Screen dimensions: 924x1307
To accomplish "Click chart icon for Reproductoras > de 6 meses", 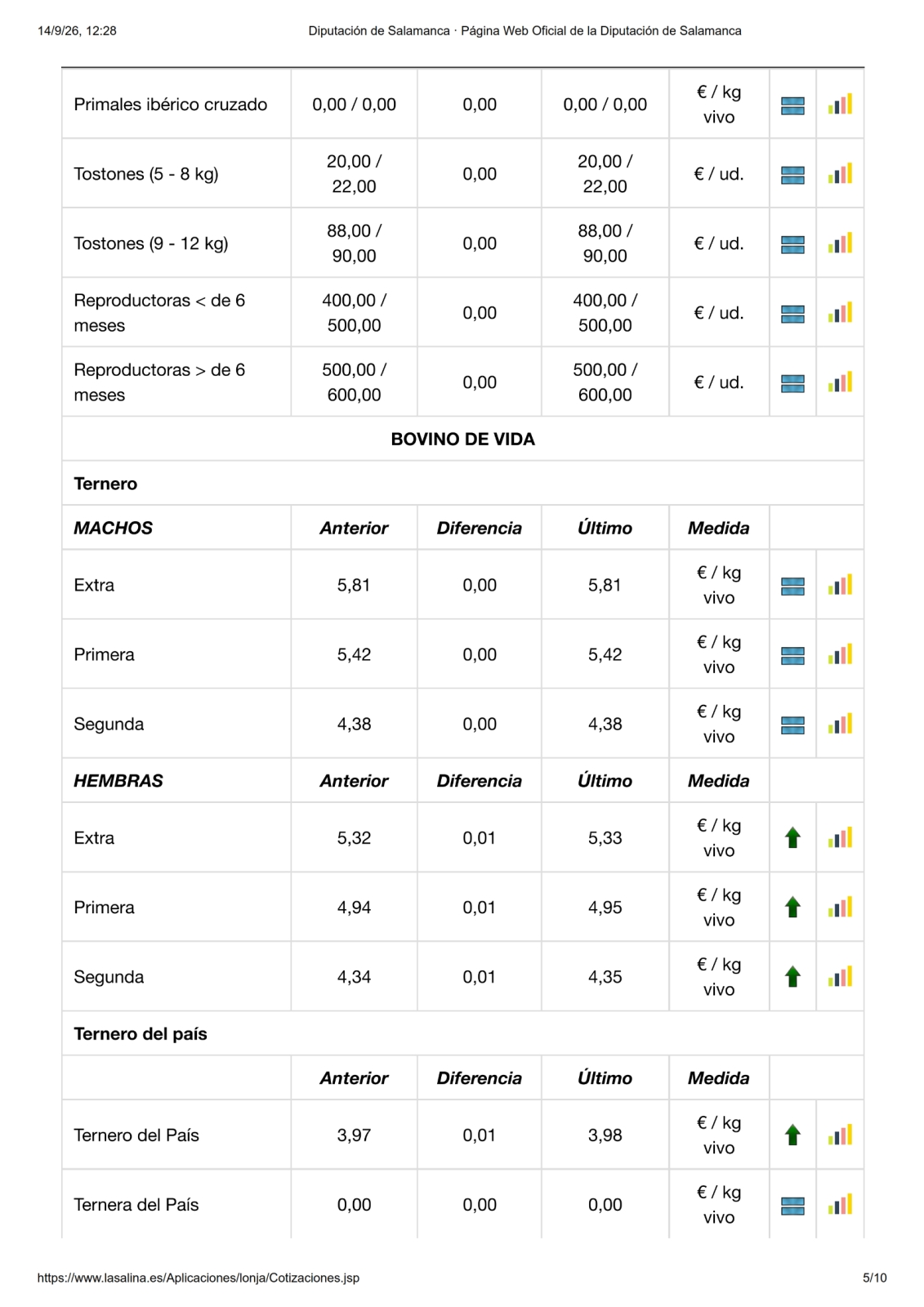I will coord(840,381).
